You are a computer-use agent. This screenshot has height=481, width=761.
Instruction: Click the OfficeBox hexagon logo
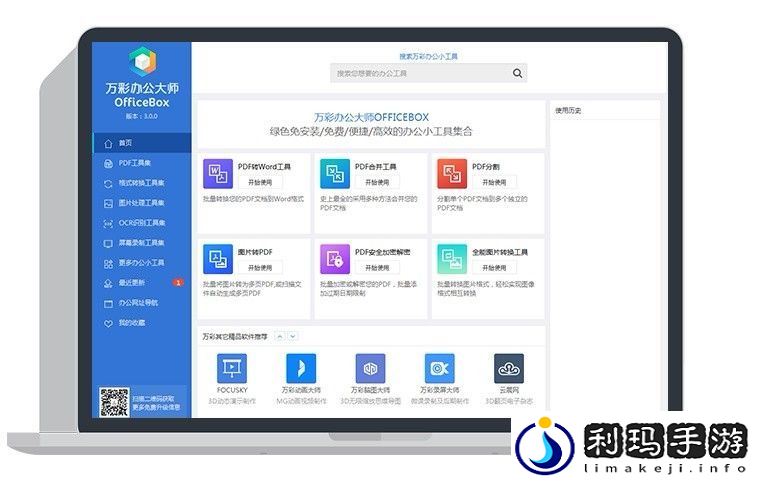[x=142, y=61]
